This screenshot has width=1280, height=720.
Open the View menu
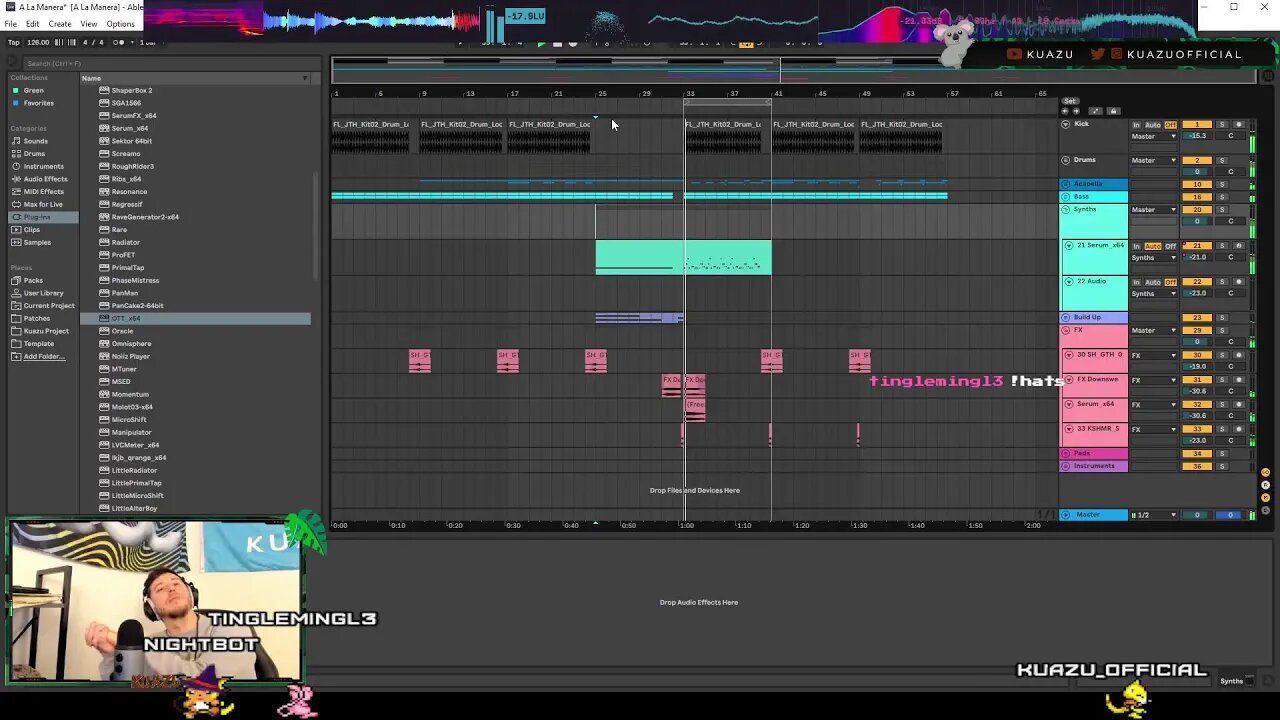(x=89, y=24)
